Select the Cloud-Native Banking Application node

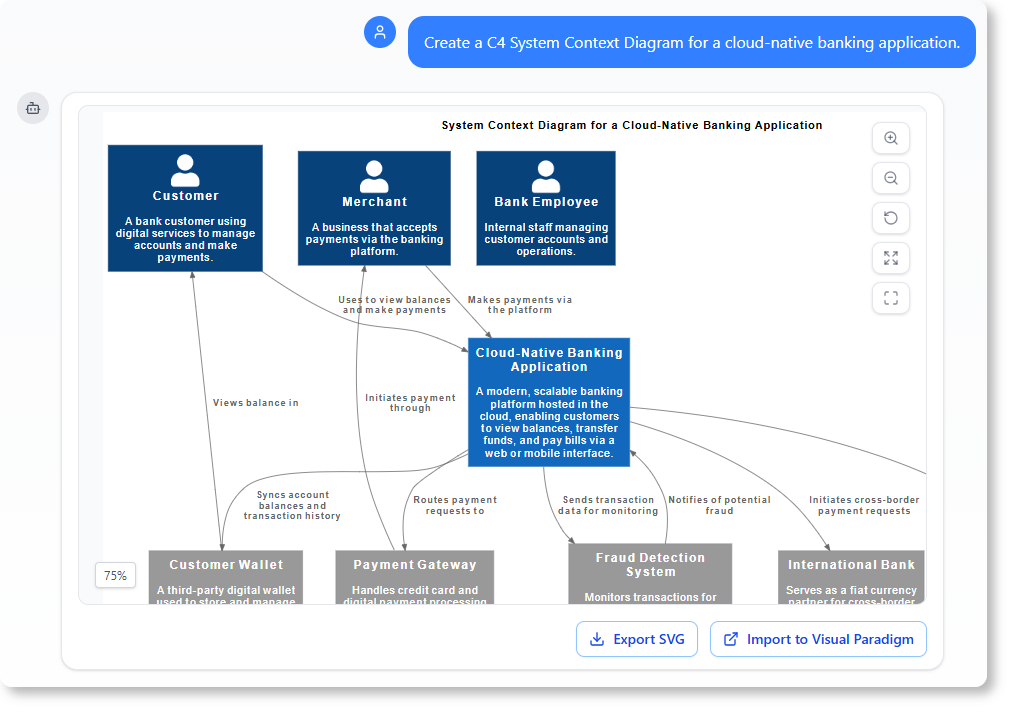(x=548, y=402)
